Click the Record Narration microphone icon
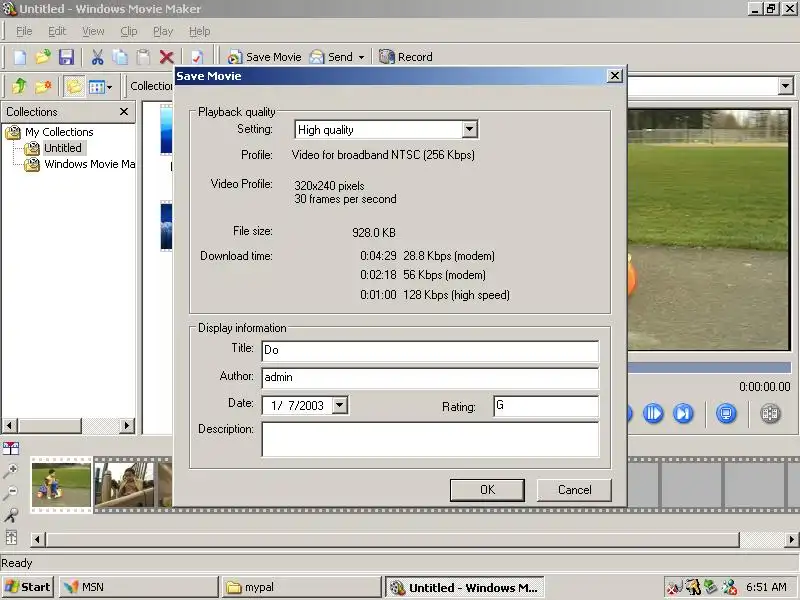 tap(11, 515)
